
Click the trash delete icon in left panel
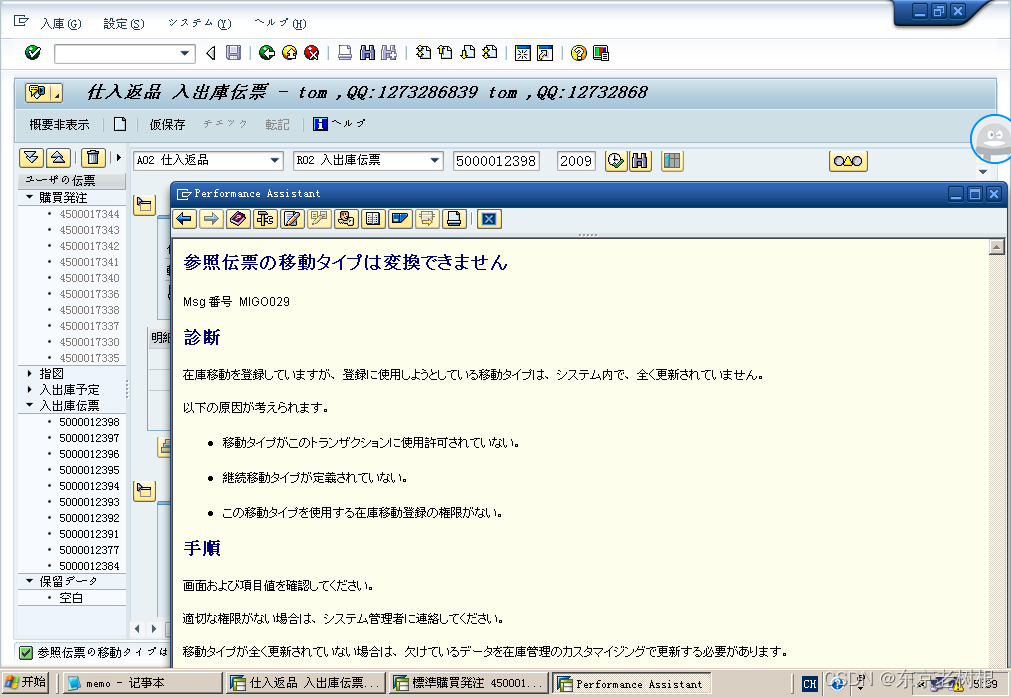click(x=93, y=158)
